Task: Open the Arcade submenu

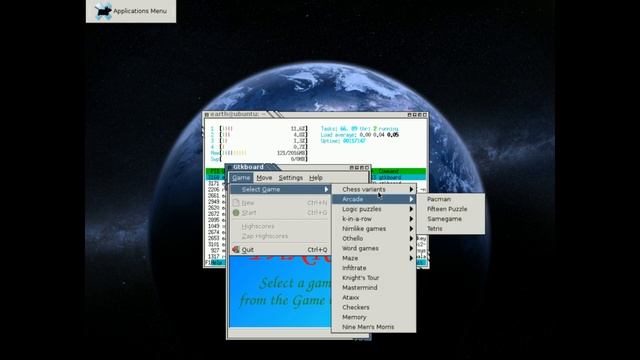Action: point(374,199)
